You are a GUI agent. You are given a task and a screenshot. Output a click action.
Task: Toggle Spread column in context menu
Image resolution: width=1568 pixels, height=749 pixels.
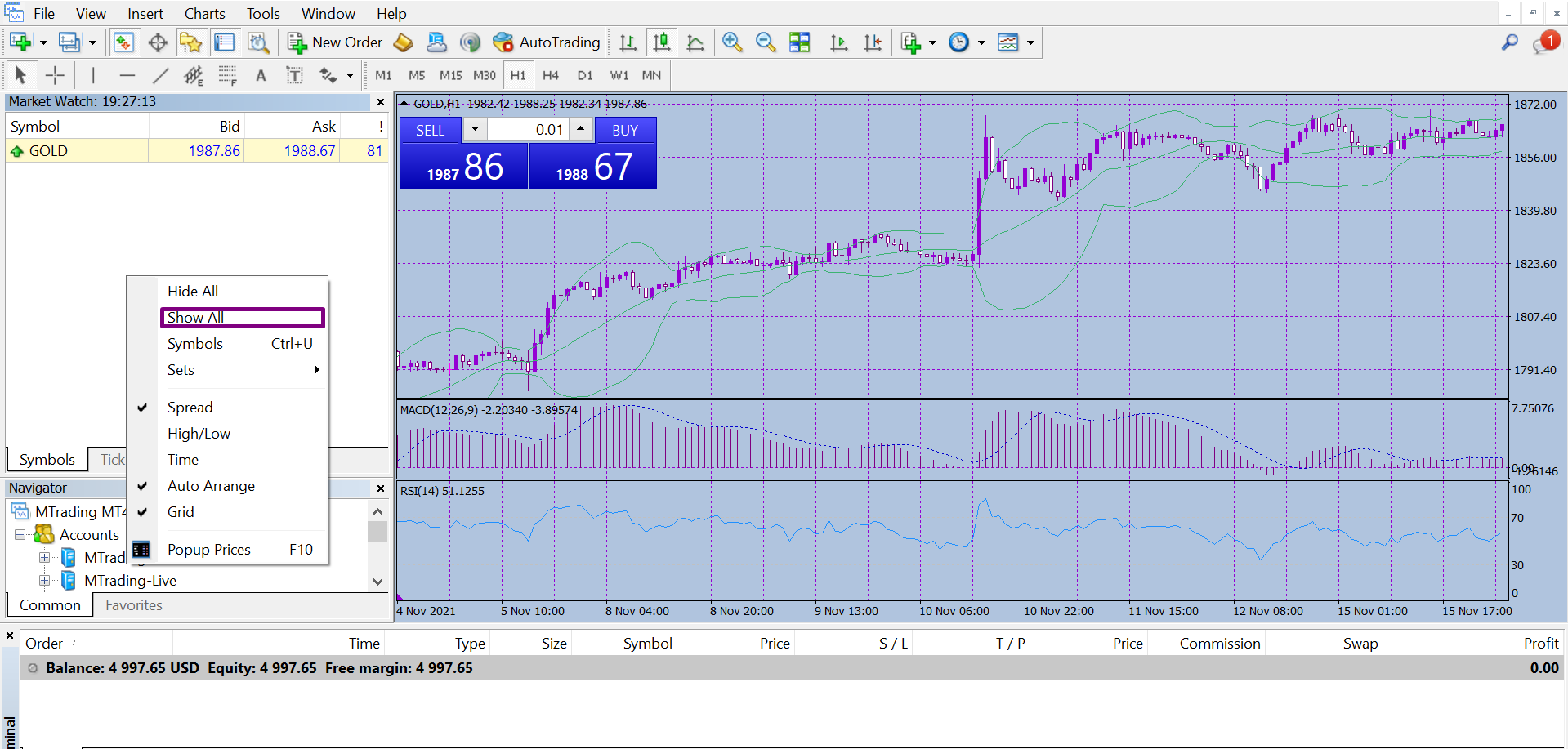pyautogui.click(x=190, y=408)
